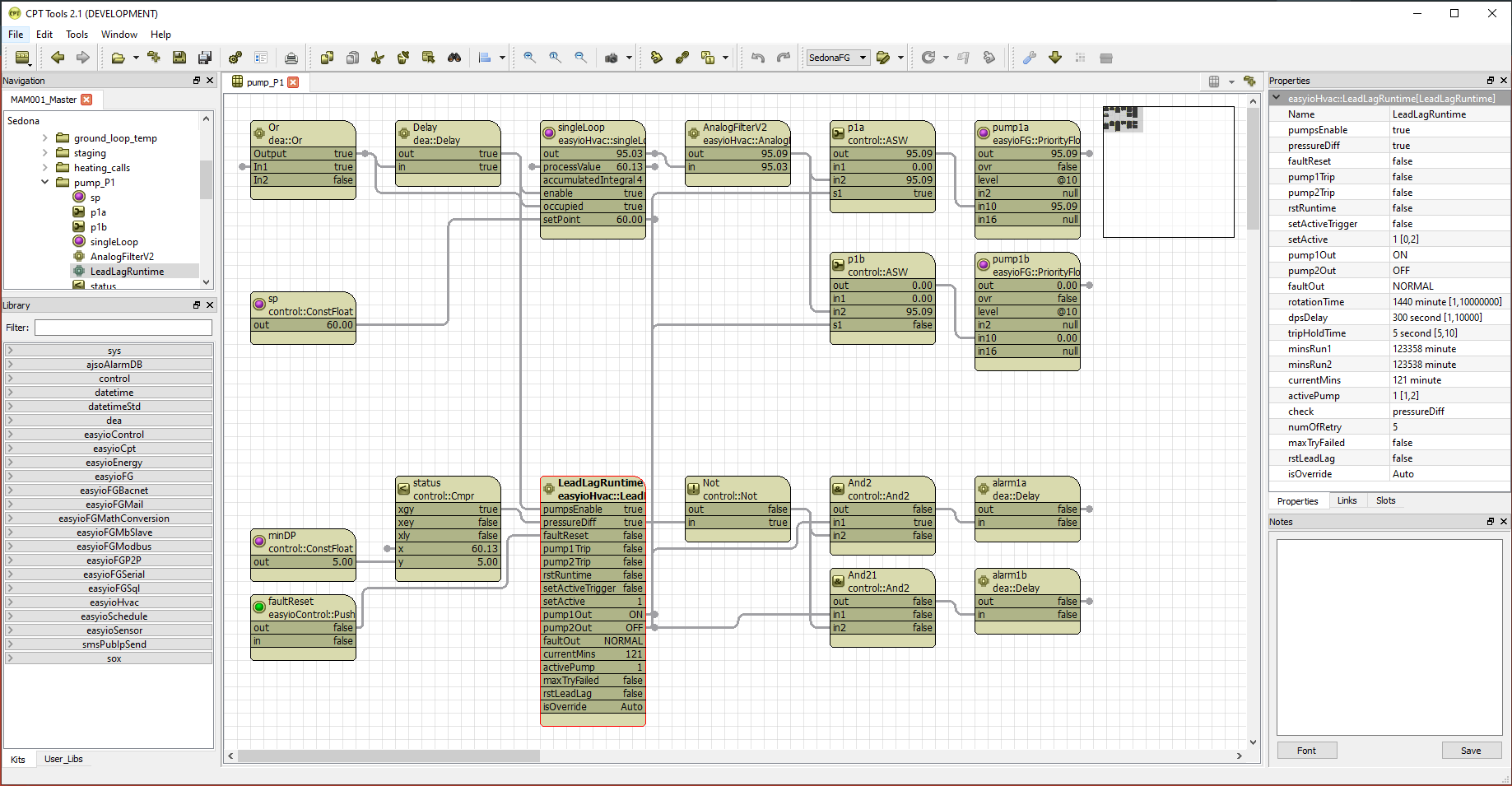
Task: Toggle float on the Properties panel
Action: point(1490,81)
